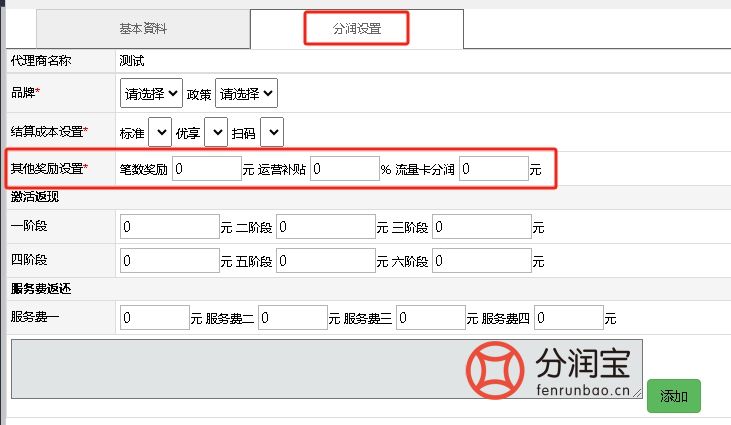Focus the 运营补贴 percentage field
The width and height of the screenshot is (731, 425).
pos(343,169)
